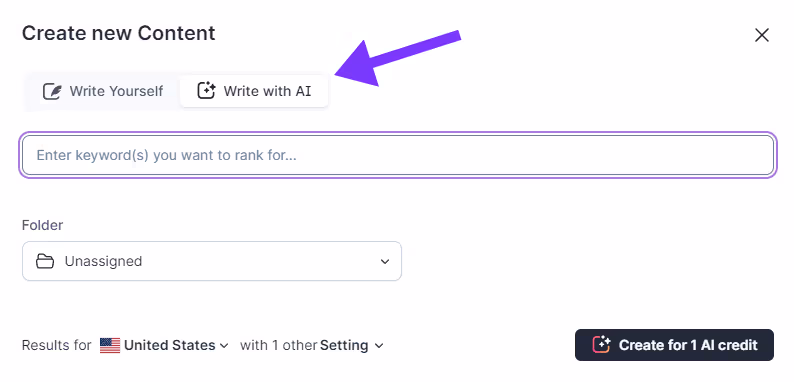Switch to the Write Yourself tab
Image resolution: width=794 pixels, height=382 pixels.
(x=103, y=91)
